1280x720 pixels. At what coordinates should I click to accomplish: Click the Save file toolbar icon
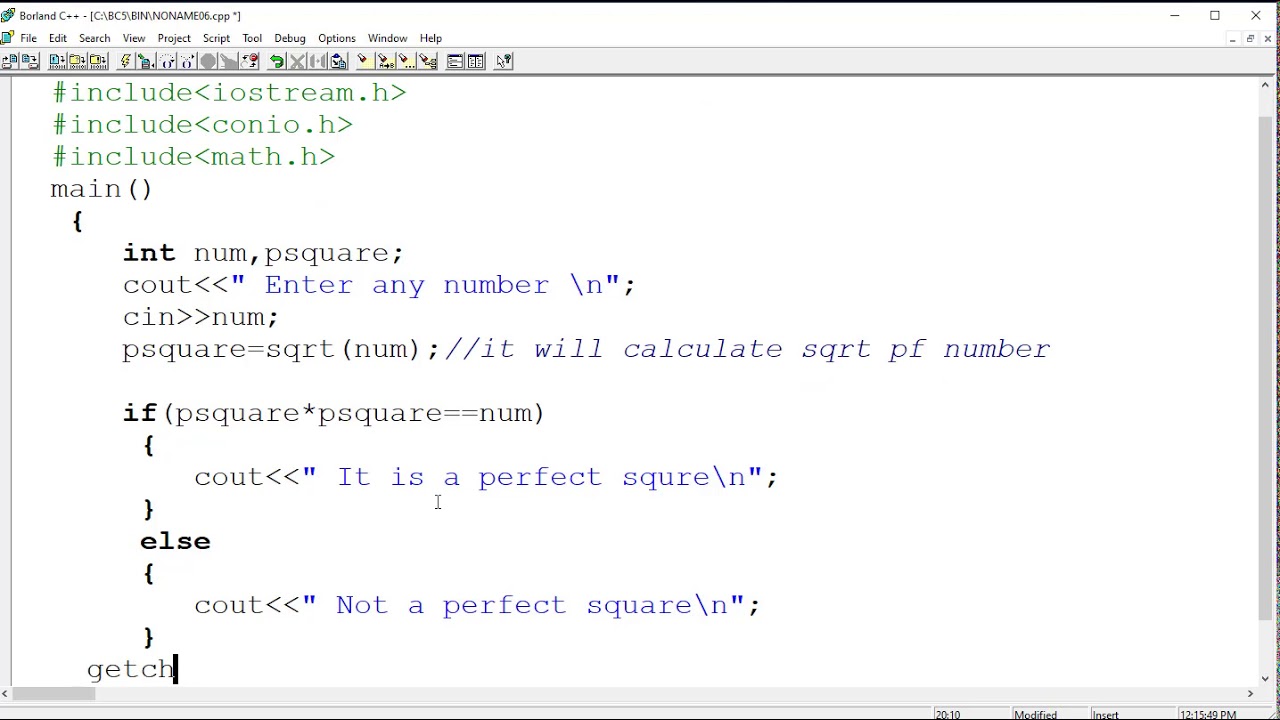pos(30,61)
